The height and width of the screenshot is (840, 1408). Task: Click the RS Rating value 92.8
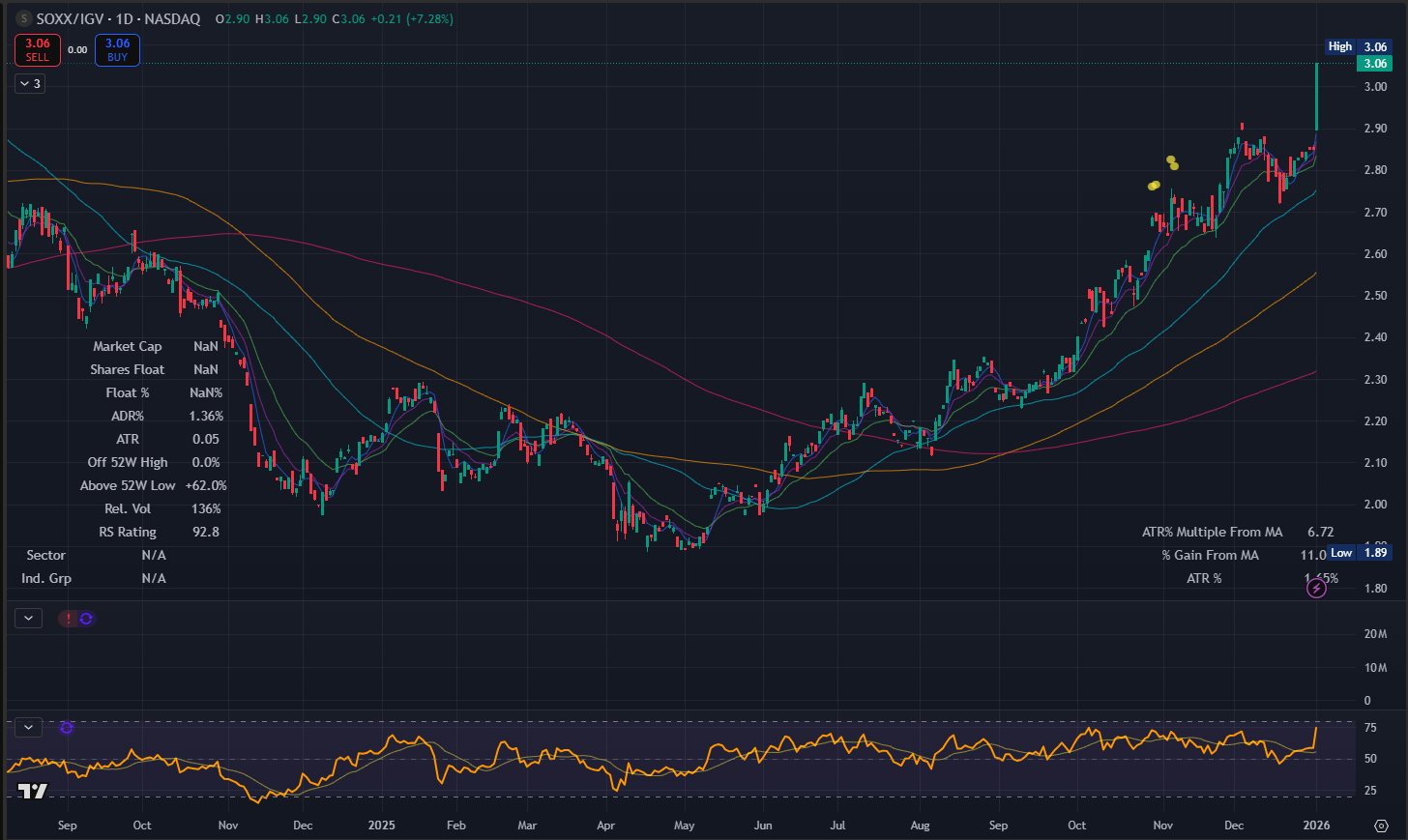(x=206, y=532)
